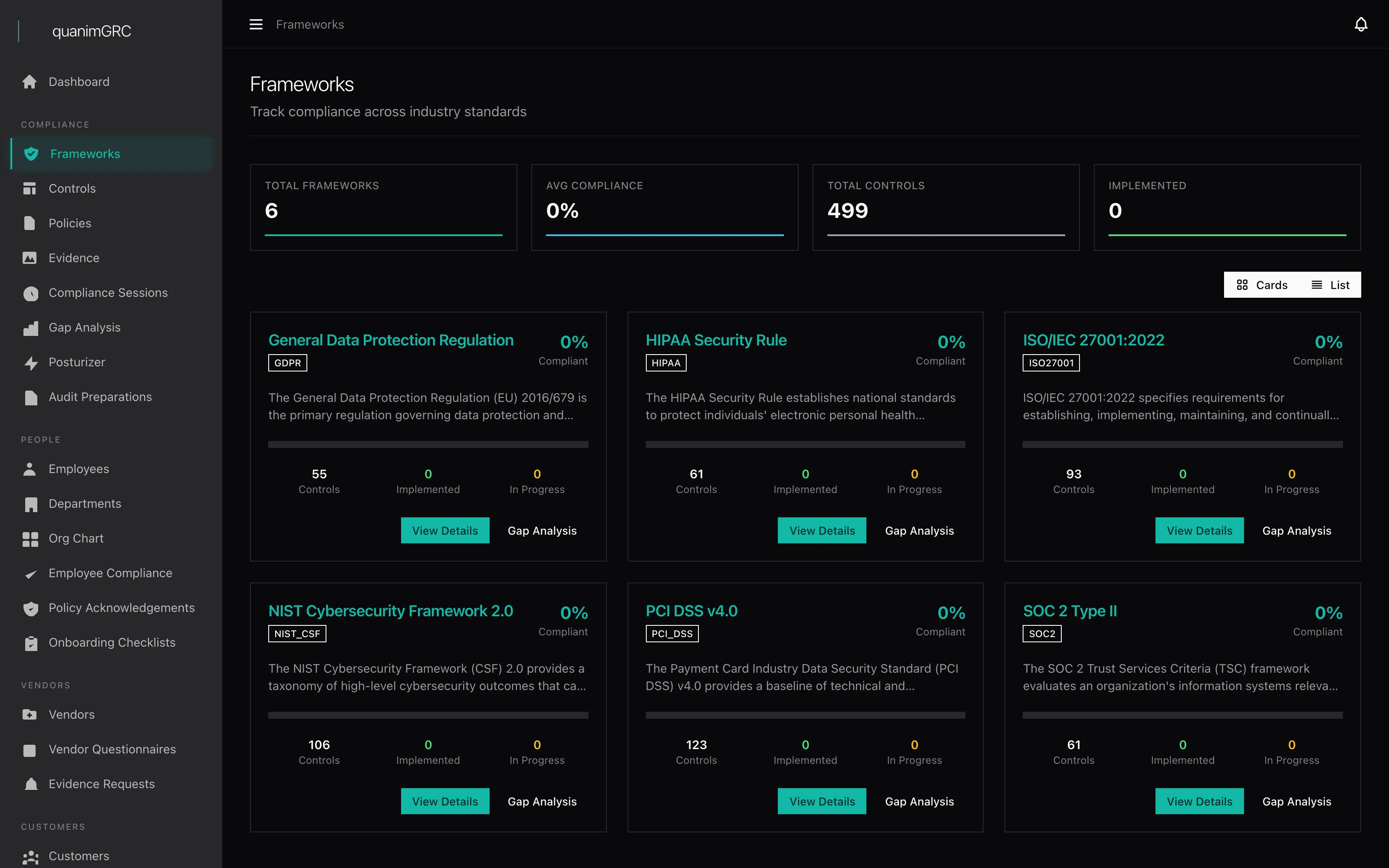View Details for NIST Cybersecurity Framework

(445, 802)
